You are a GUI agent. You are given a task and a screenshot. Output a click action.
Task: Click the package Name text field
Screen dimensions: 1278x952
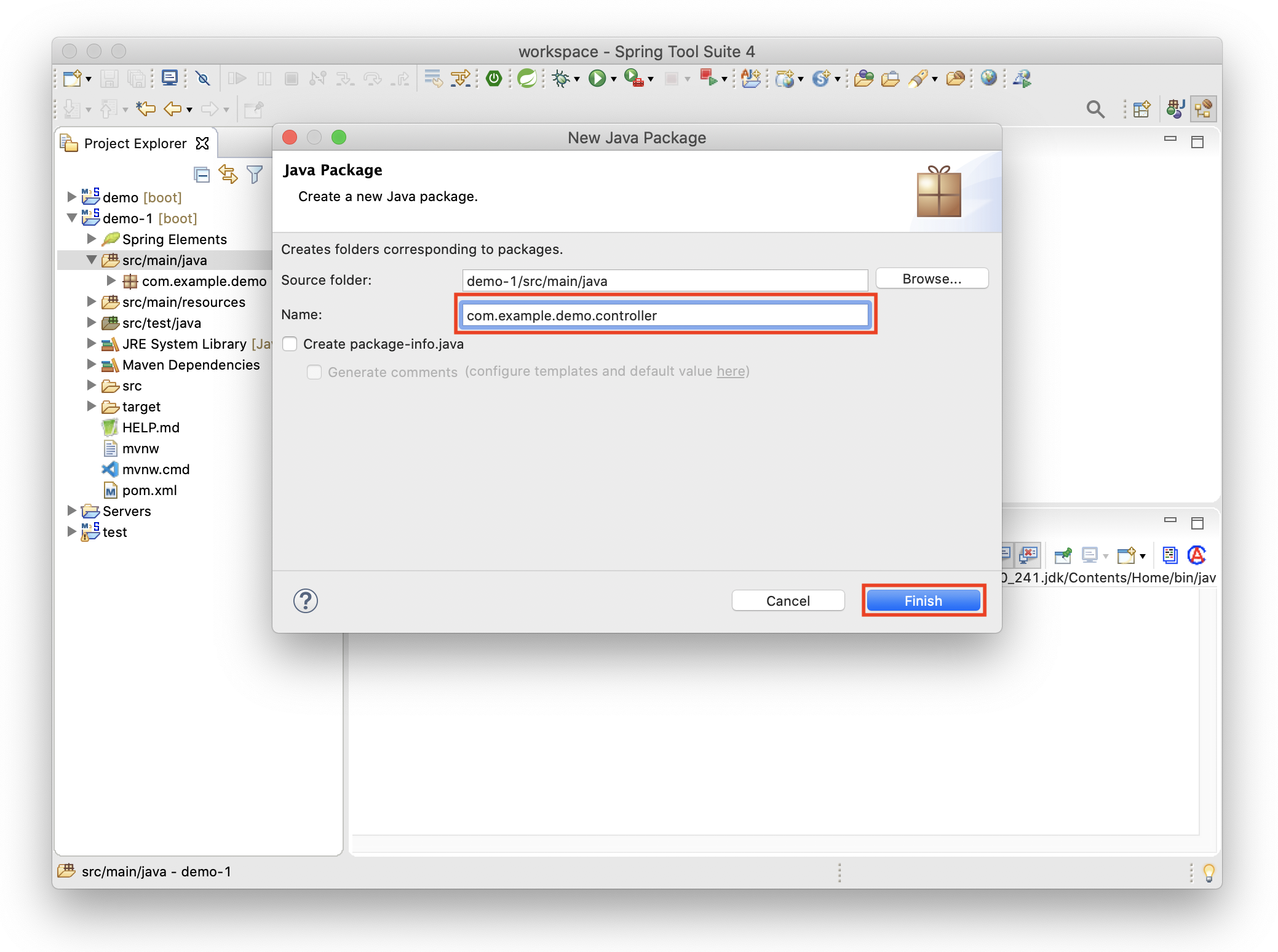click(664, 315)
